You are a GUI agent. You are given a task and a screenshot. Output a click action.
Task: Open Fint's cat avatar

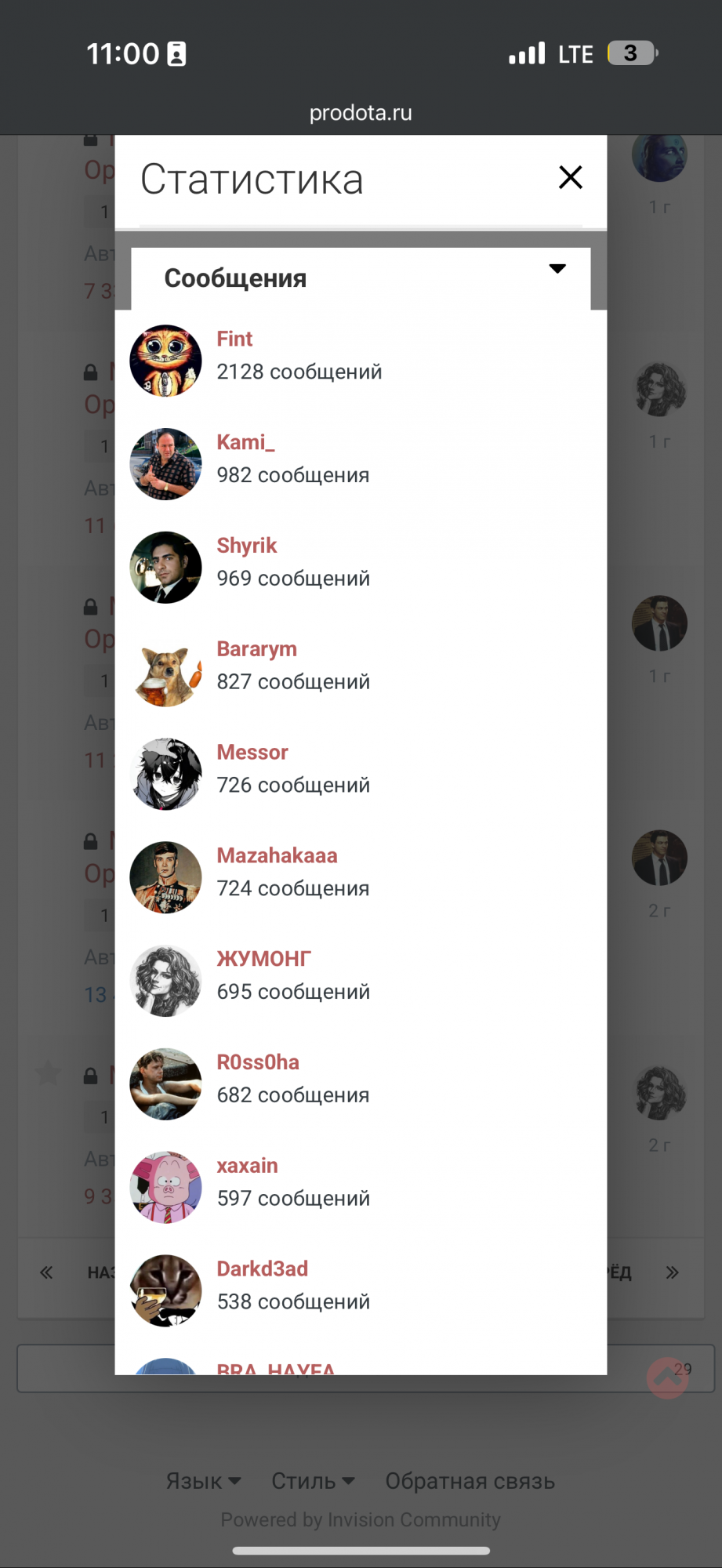point(165,361)
